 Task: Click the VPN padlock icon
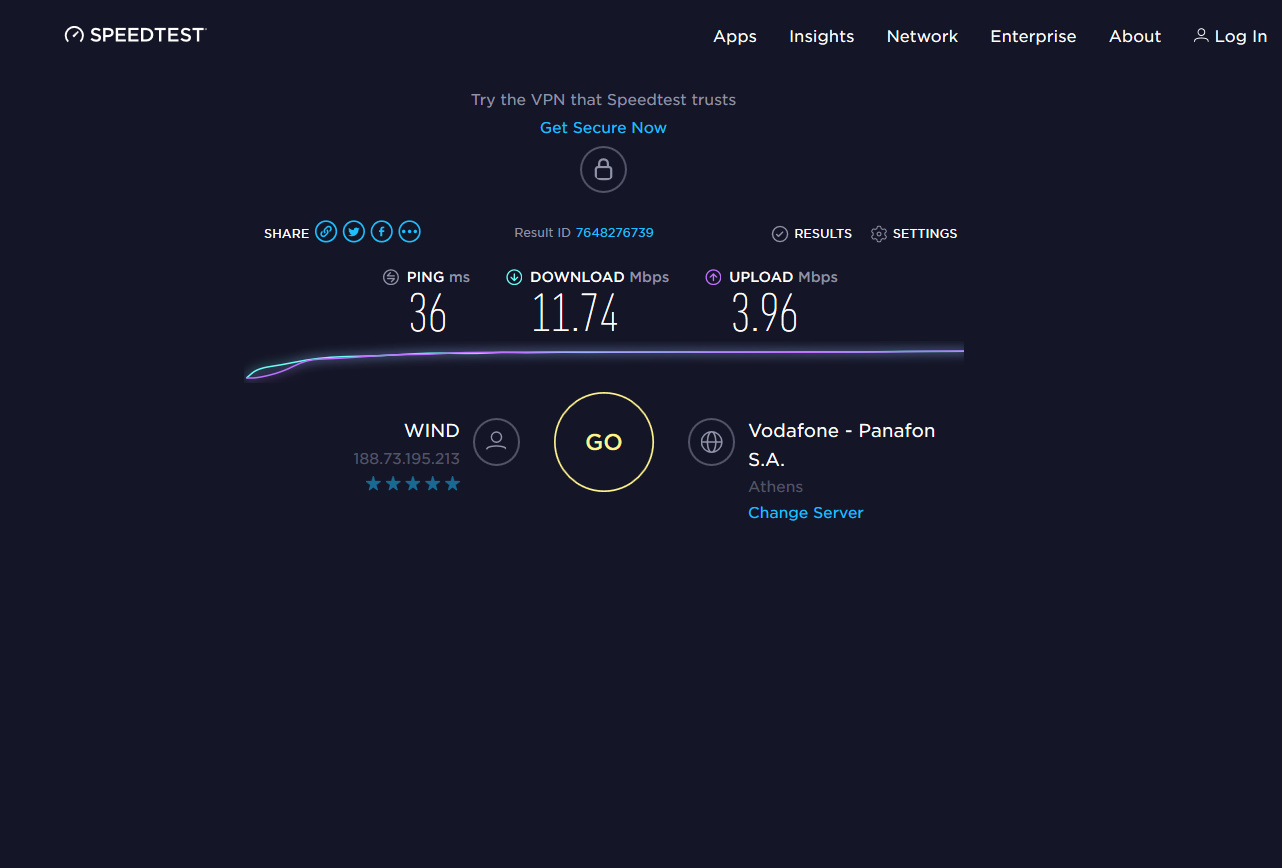coord(603,169)
